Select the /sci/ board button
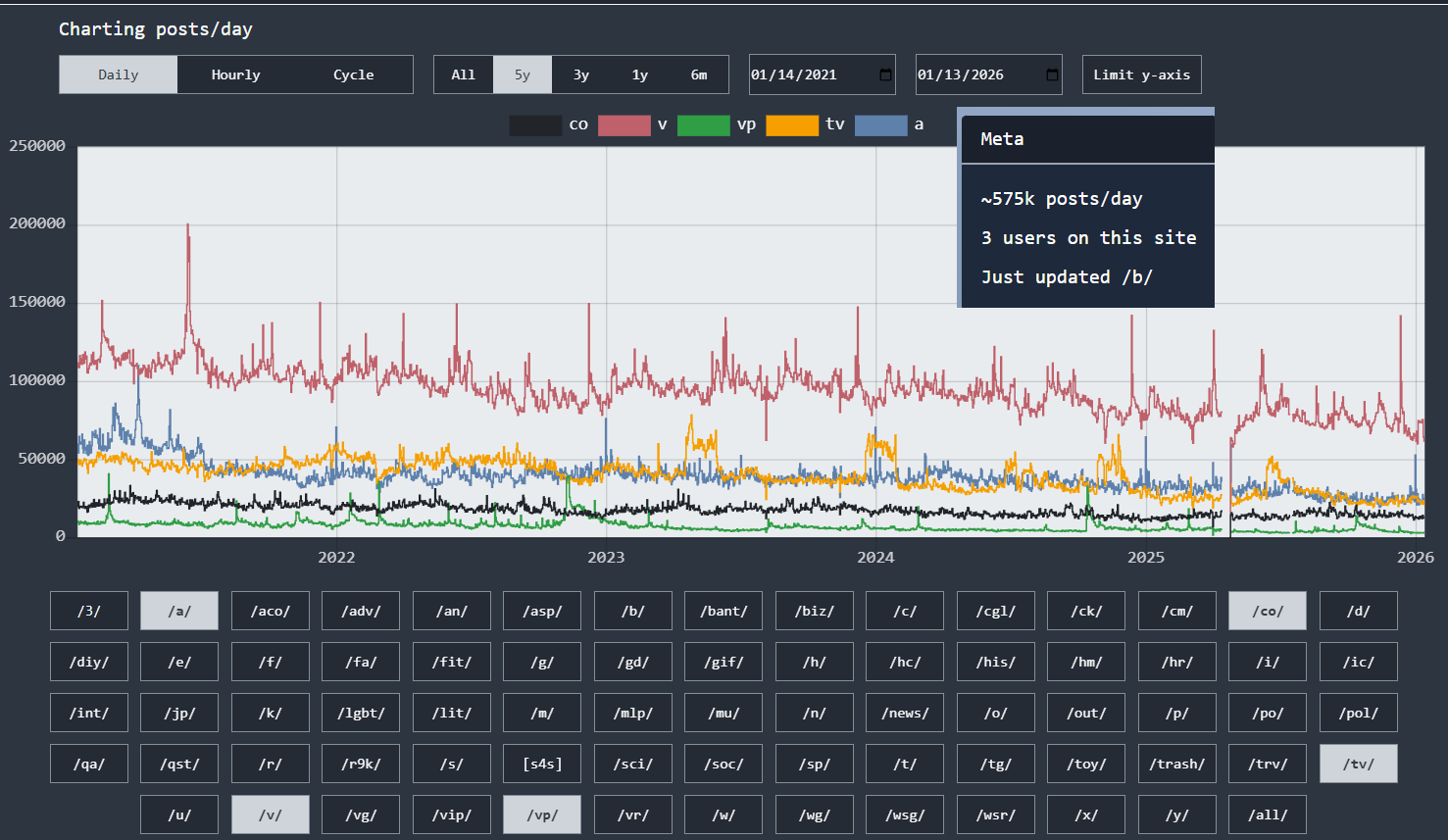The image size is (1448, 840). tap(633, 764)
